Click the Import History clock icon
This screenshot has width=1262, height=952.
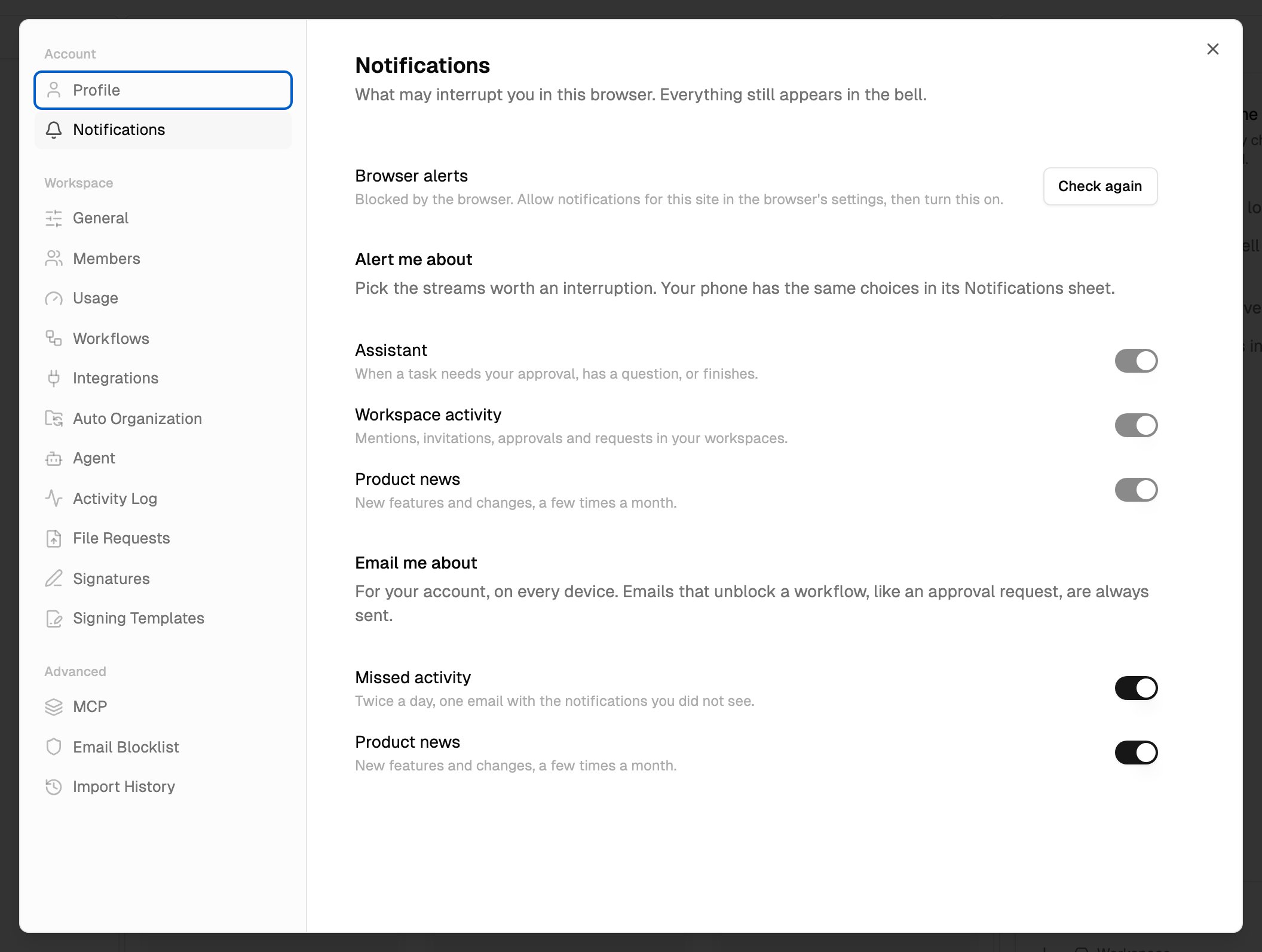click(54, 787)
